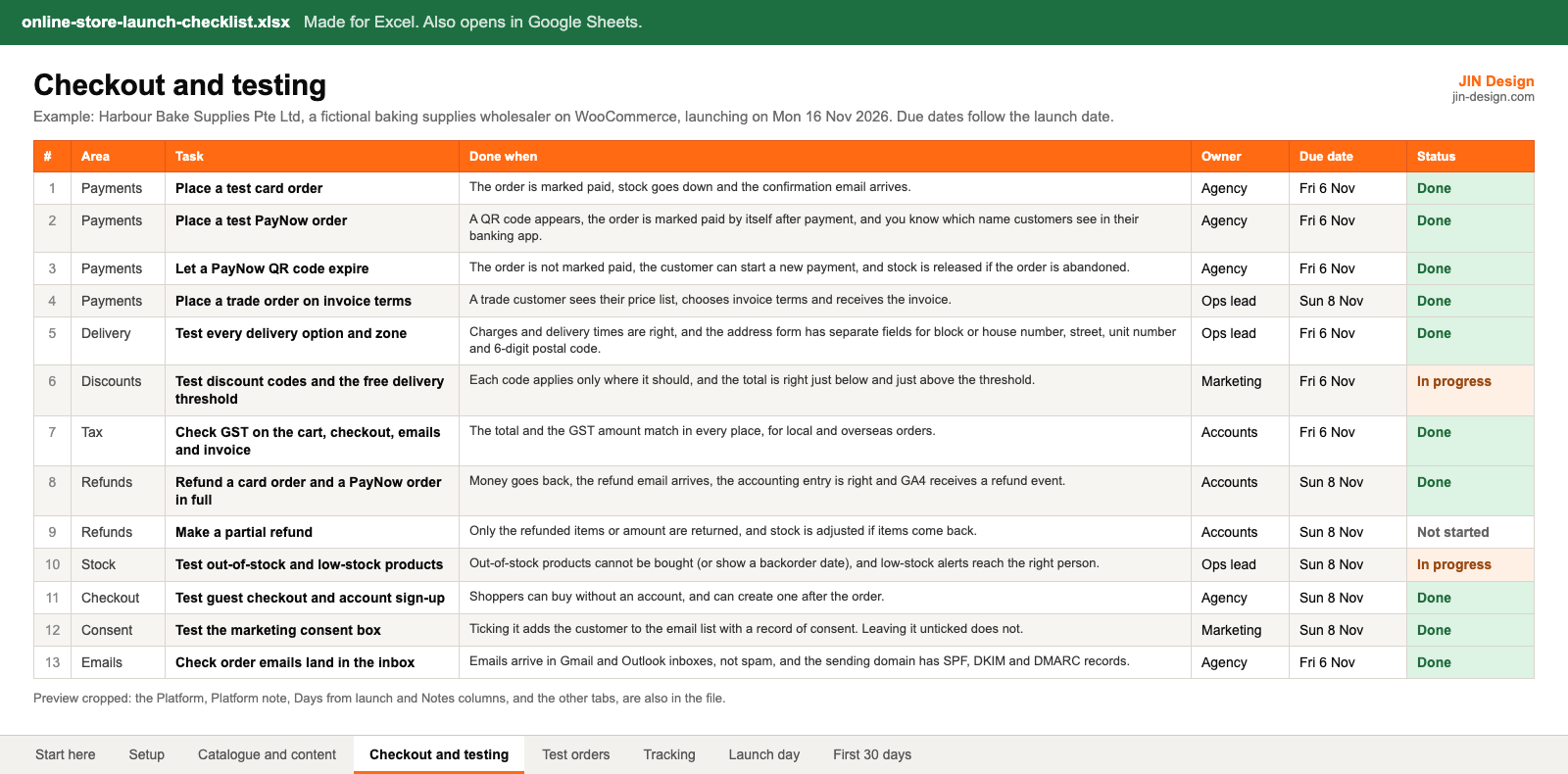Click the Consent area cell
This screenshot has width=1568, height=774.
[x=118, y=630]
